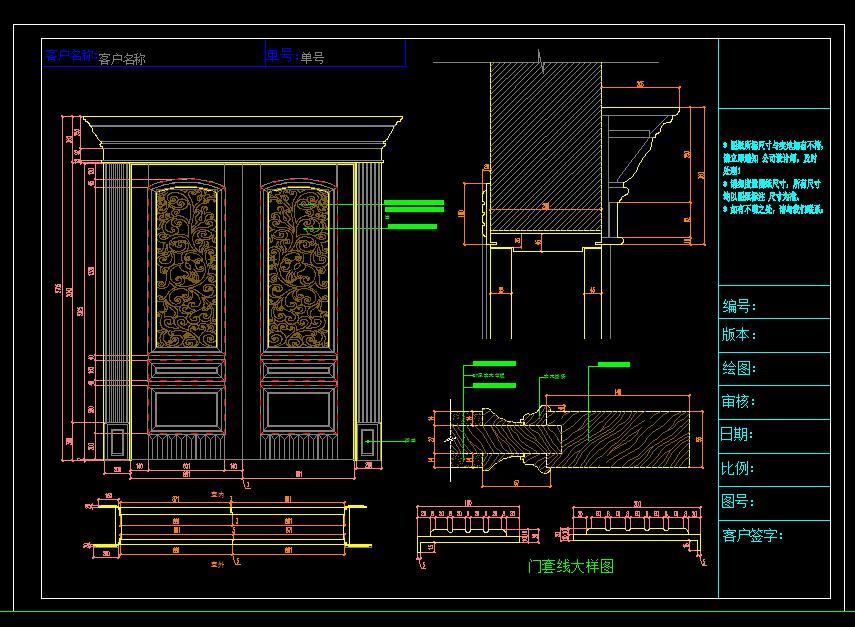This screenshot has width=855, height=627.
Task: Click the right door carved scroll panel
Action: [x=298, y=267]
